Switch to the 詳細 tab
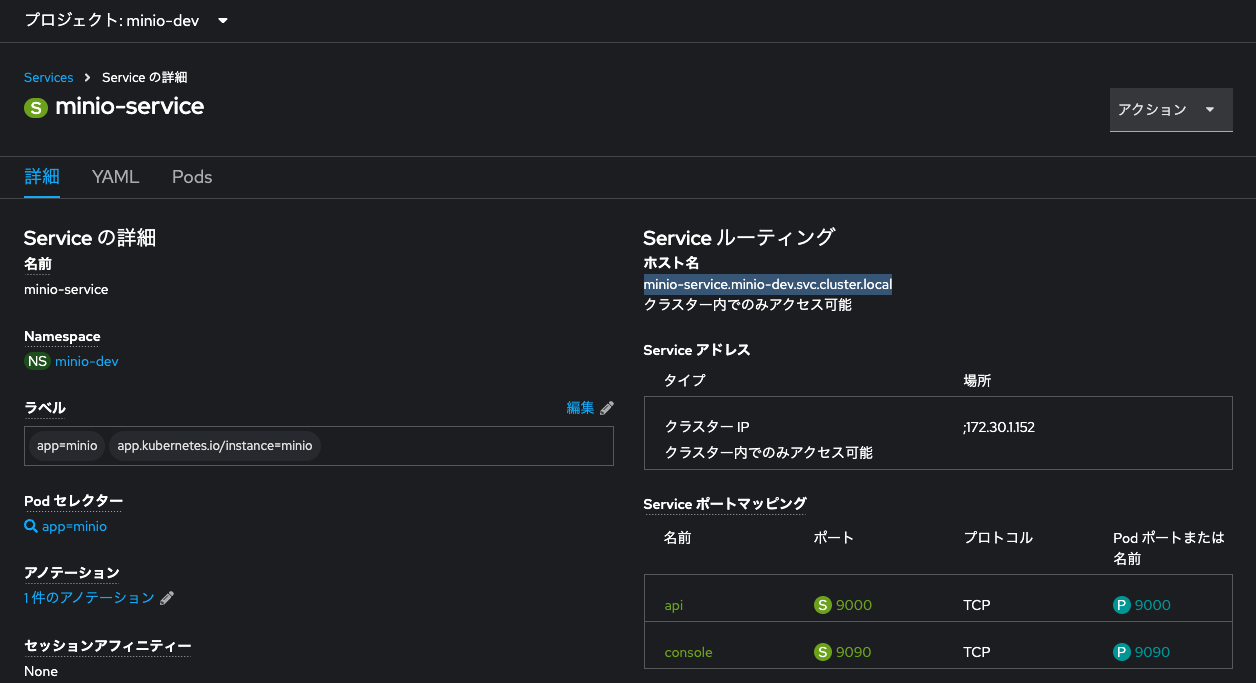This screenshot has height=683, width=1256. pyautogui.click(x=42, y=177)
